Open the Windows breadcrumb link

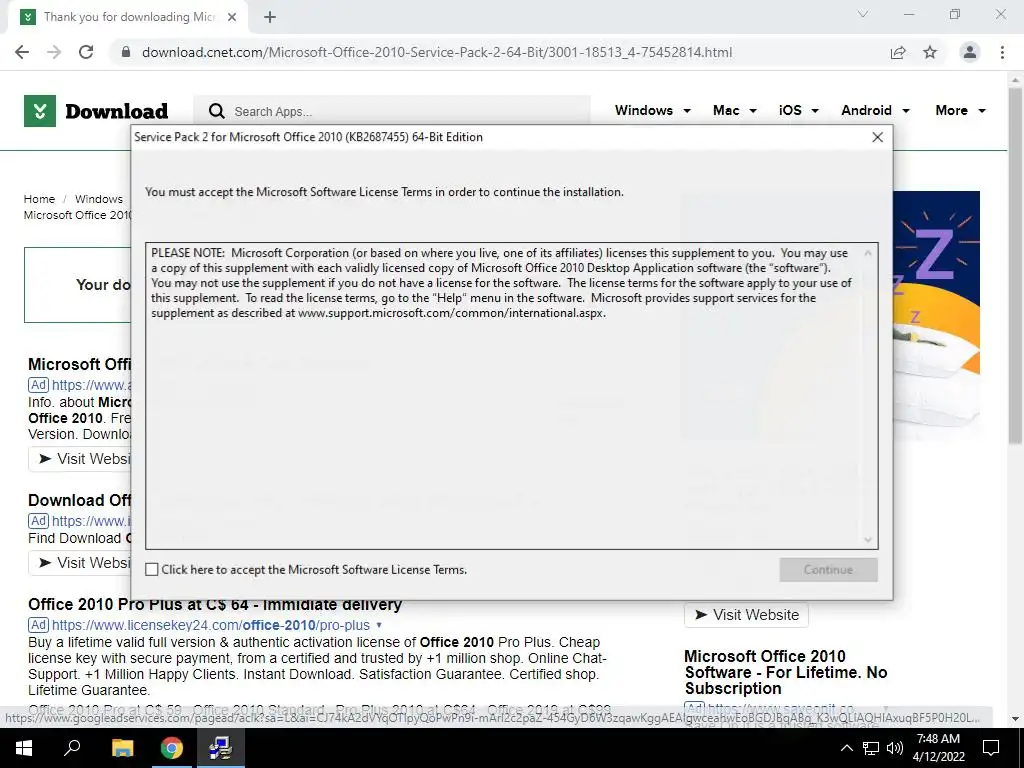click(99, 199)
